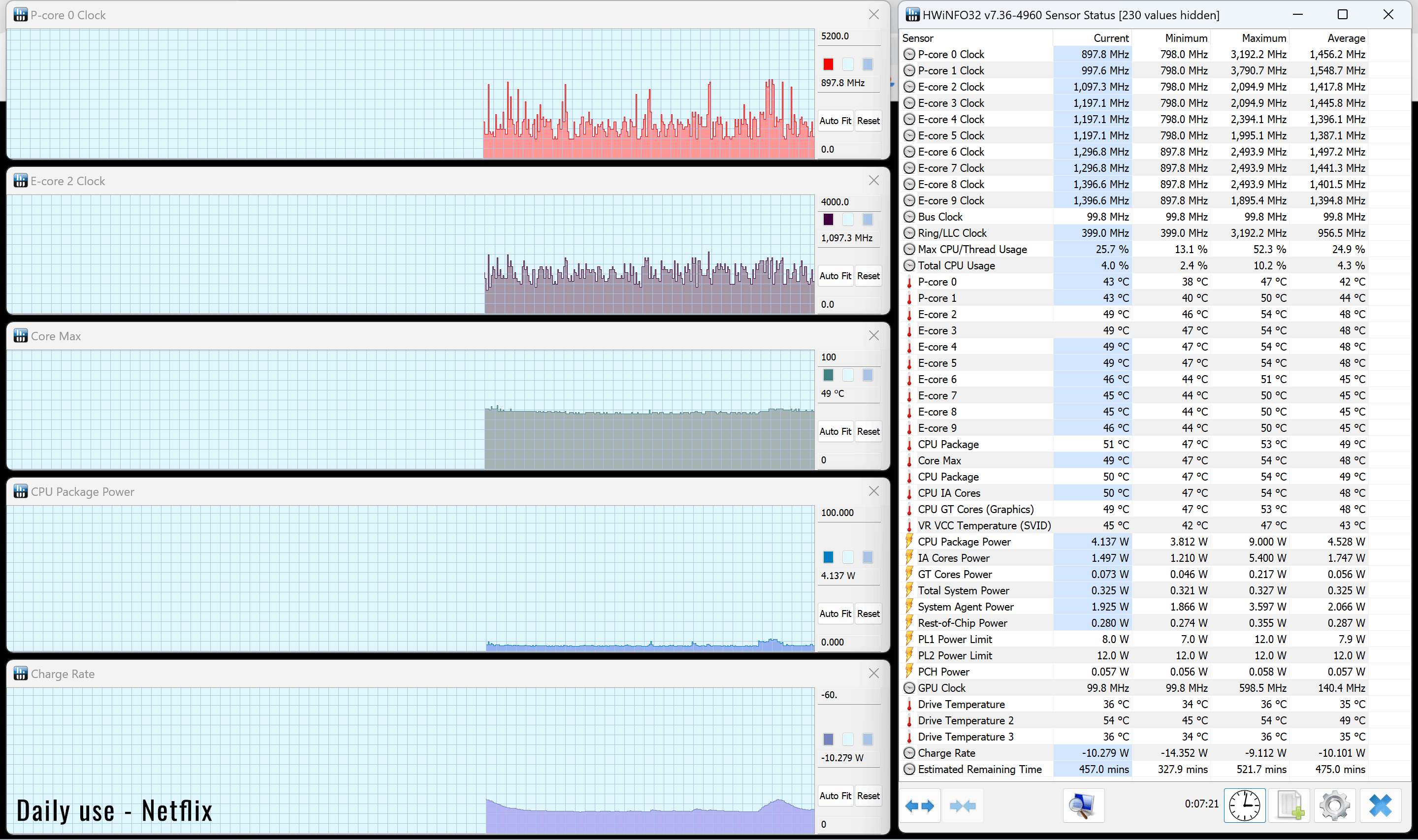The image size is (1418, 840).
Task: Click the clock icon beside Bus Clock row
Action: pos(909,217)
